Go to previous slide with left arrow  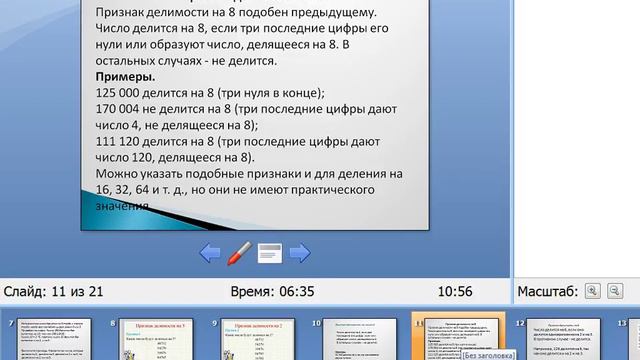[x=210, y=253]
